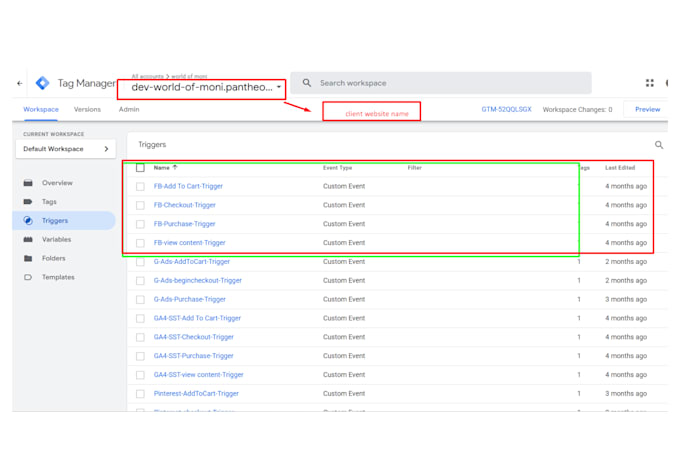Check the GA4-SST-Checkout-Trigger row checkbox

(140, 337)
